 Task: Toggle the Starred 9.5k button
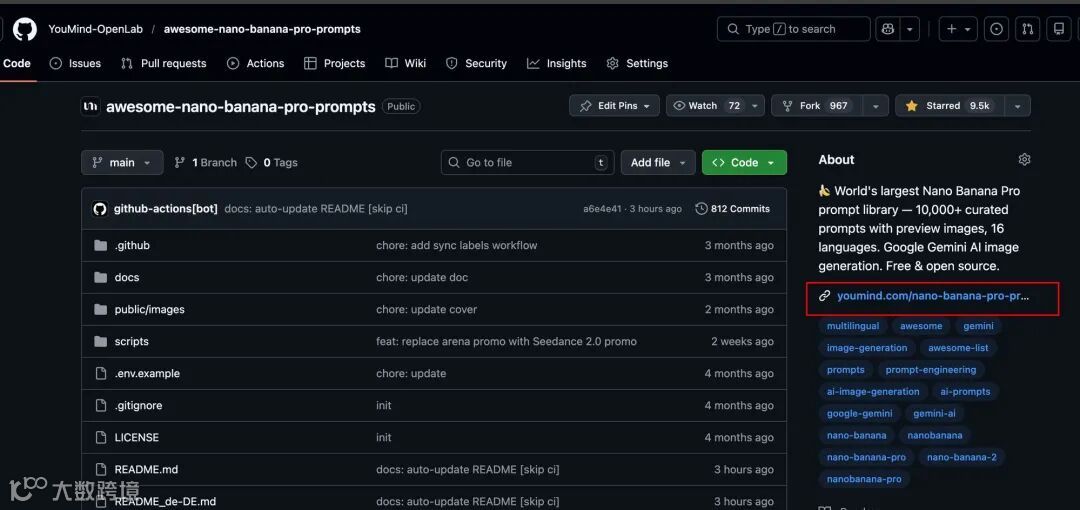click(949, 105)
